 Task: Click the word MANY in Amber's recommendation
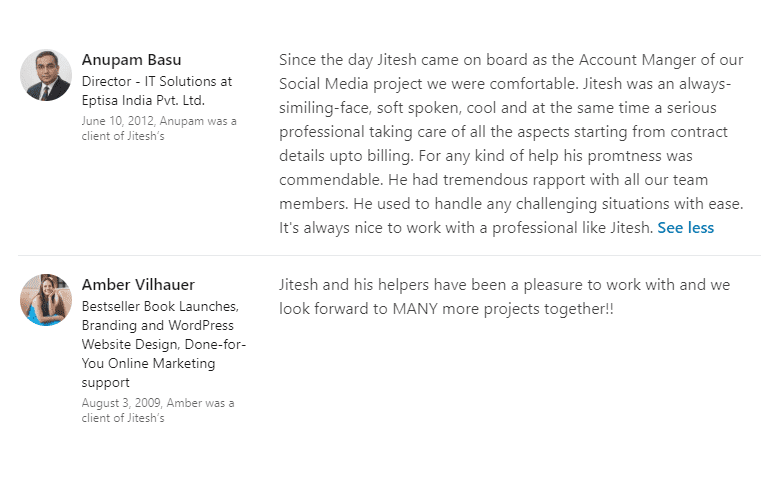[x=415, y=309]
